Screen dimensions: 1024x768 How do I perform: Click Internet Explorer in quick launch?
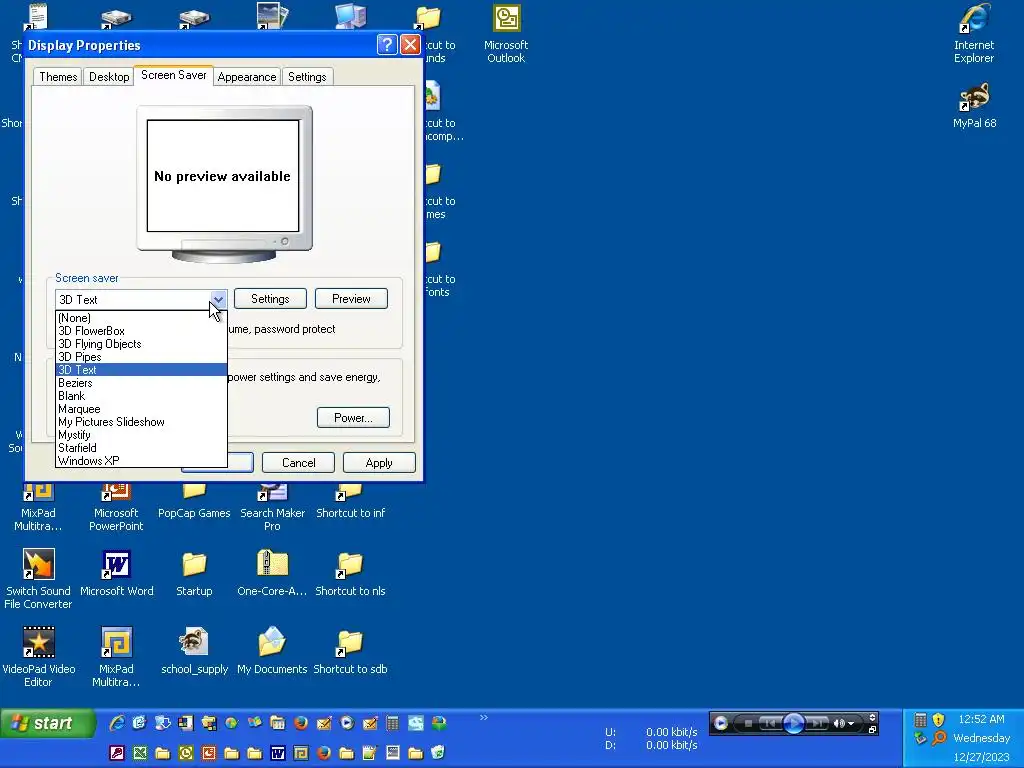[x=117, y=722]
